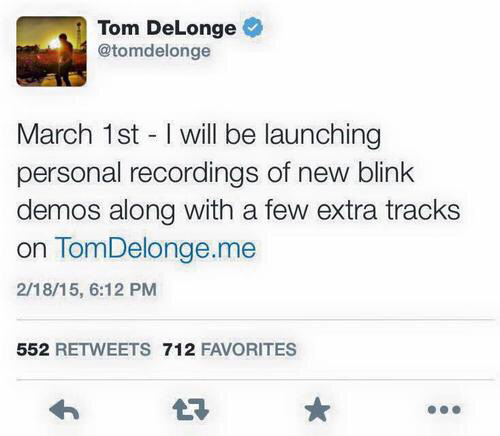View the 712 Favorites list
Screen dimensions: 500x436
[229, 349]
